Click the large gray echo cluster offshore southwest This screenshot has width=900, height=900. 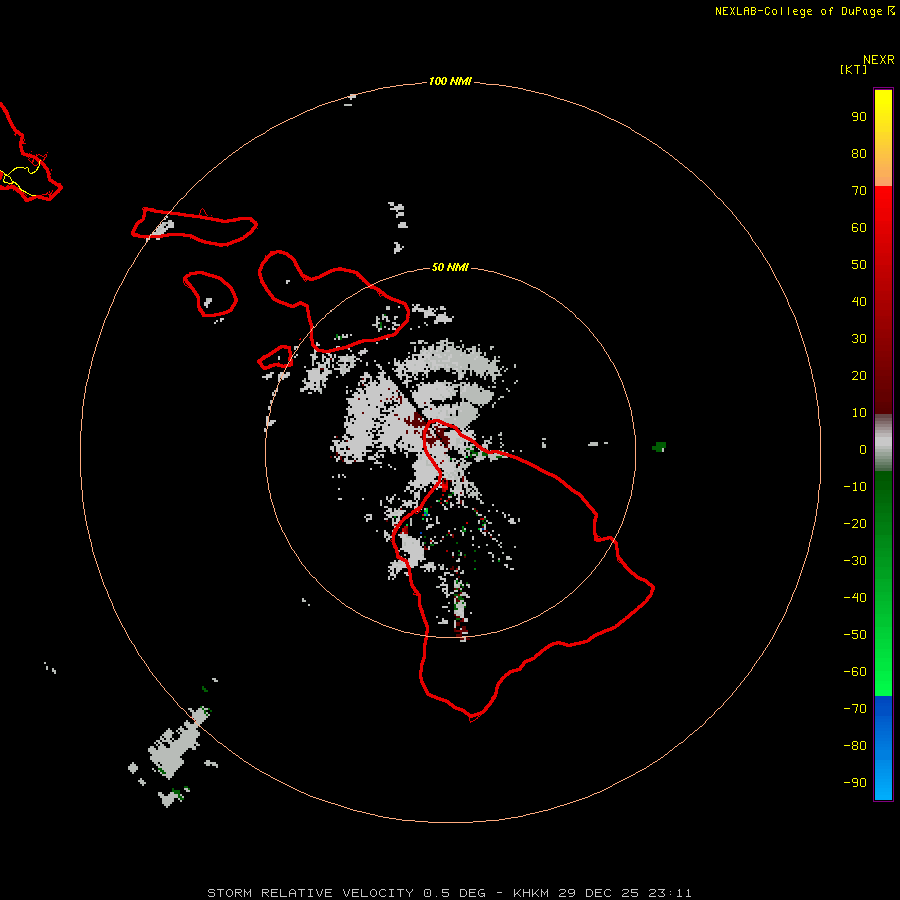pos(174,744)
